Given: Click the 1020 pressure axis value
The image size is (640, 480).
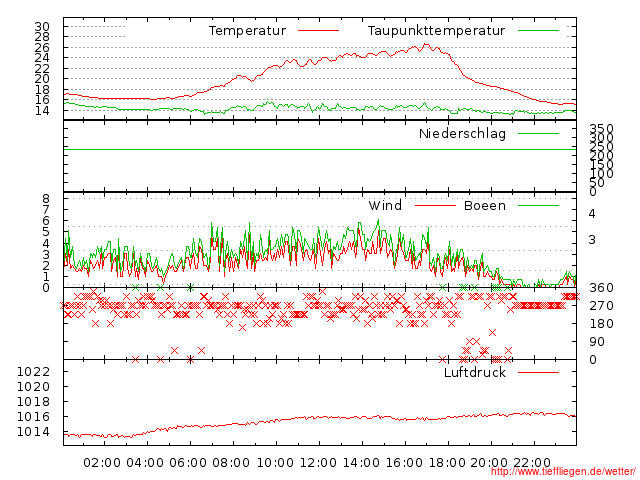Looking at the screenshot, I should click(x=33, y=387).
